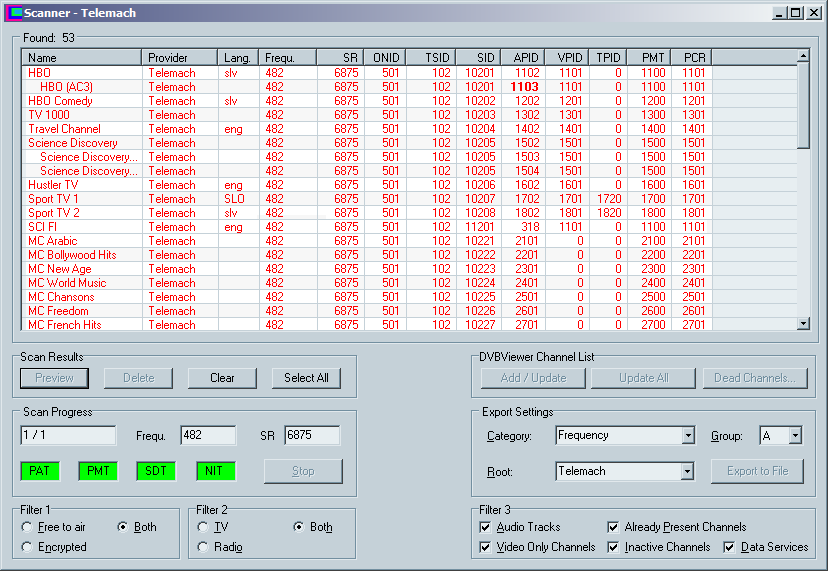This screenshot has height=571, width=828.
Task: Select the MC French Hits row
Action: (x=367, y=325)
